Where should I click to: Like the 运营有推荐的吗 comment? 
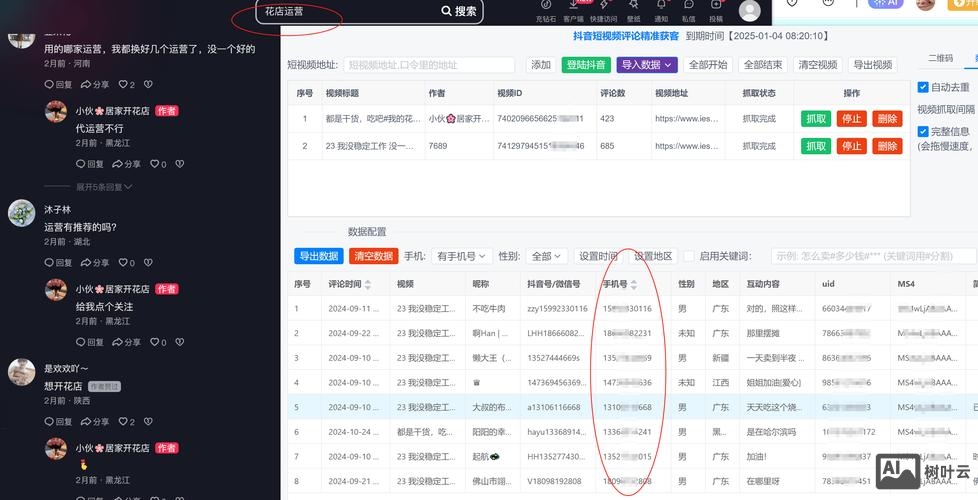point(127,262)
